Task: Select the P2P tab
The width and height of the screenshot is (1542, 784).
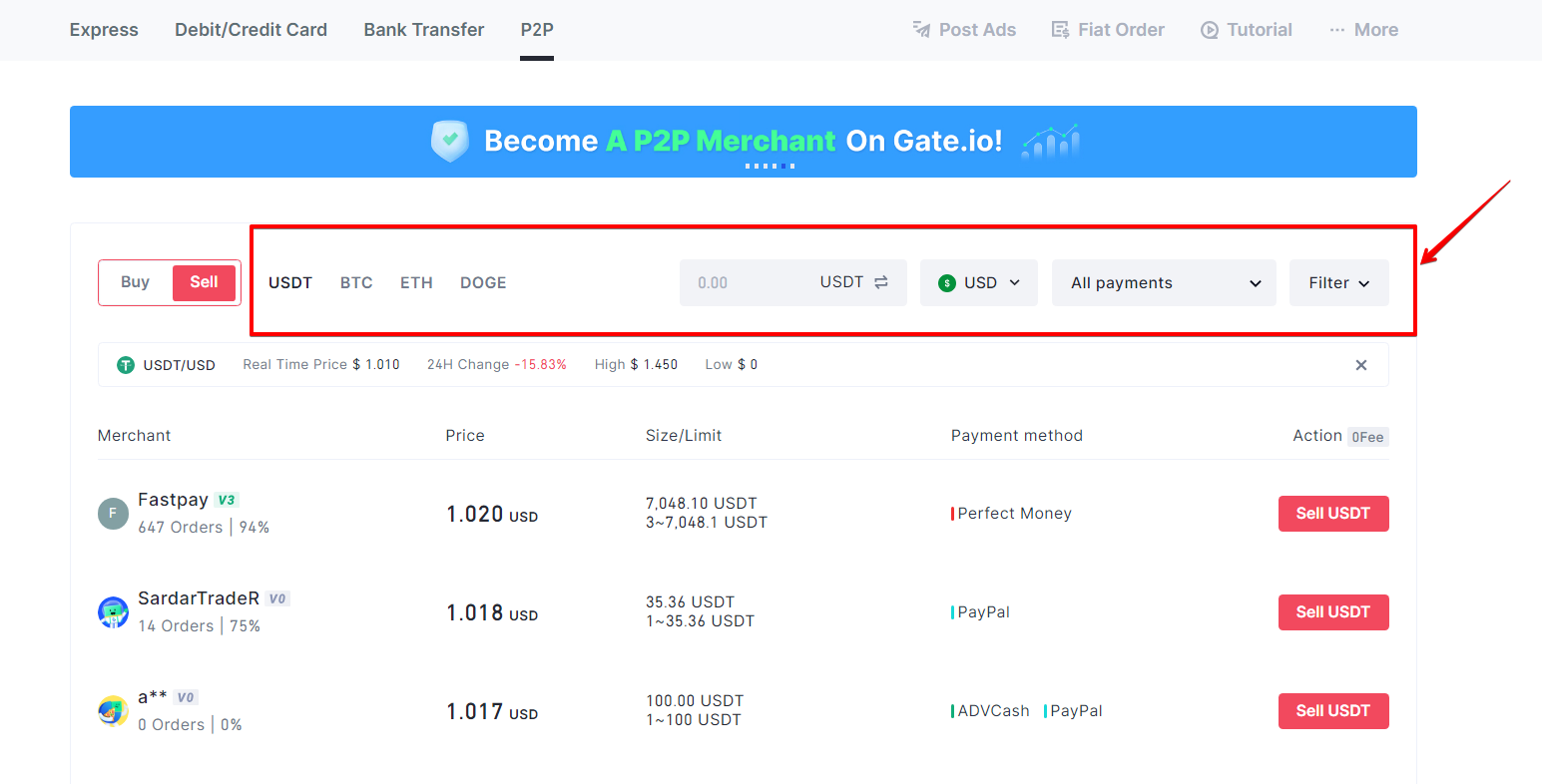Action: [537, 30]
